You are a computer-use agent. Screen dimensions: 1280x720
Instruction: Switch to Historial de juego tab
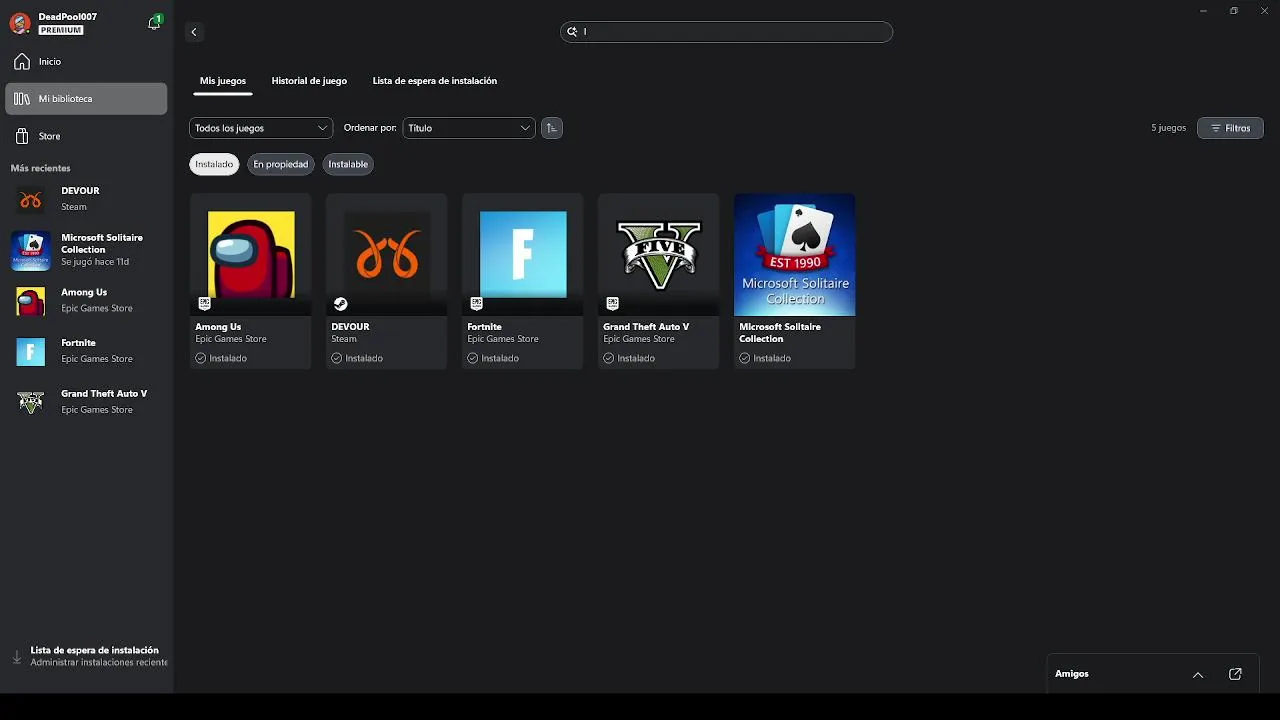[x=309, y=81]
